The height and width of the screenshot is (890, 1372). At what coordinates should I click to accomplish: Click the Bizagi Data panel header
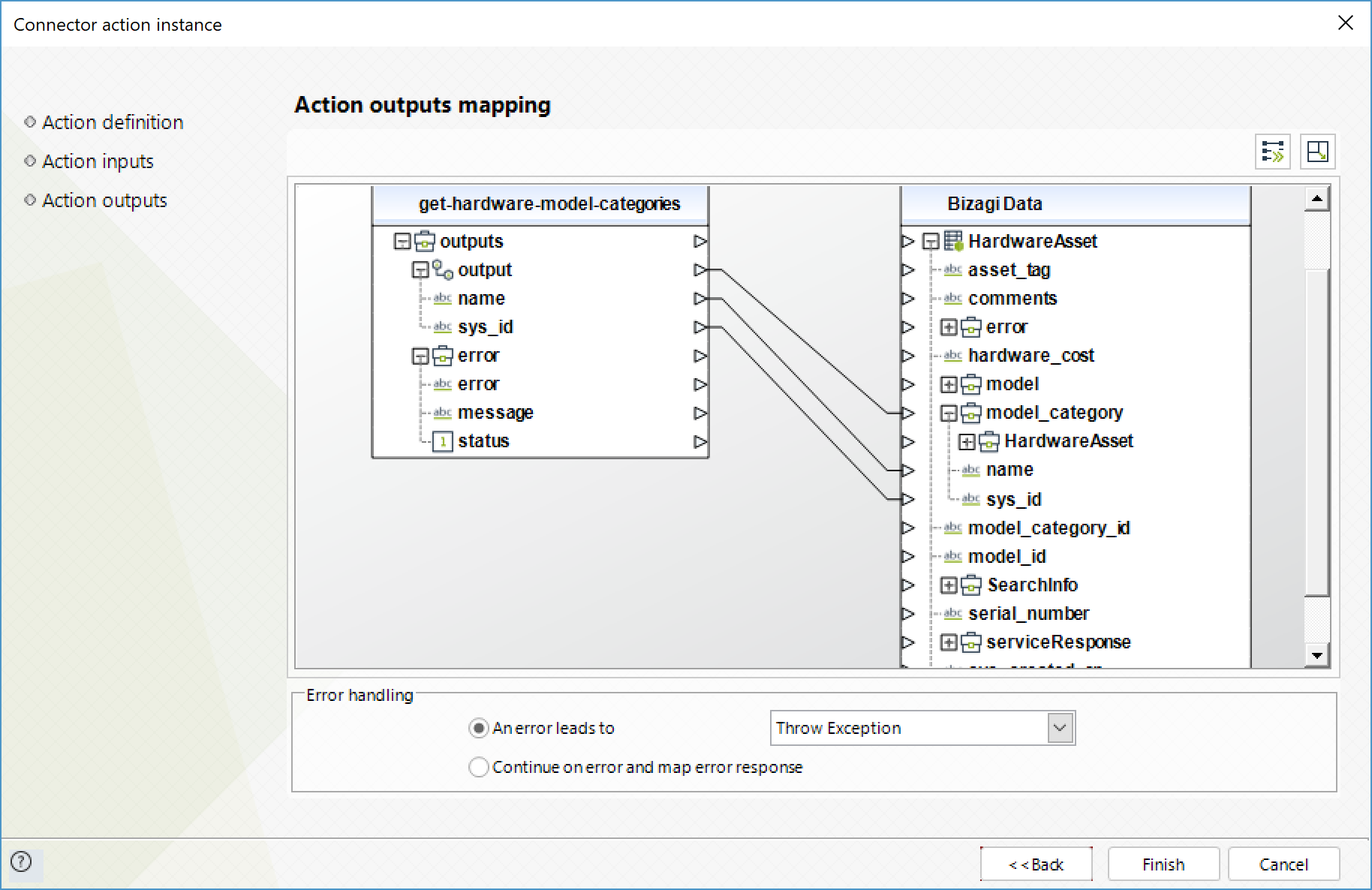tap(1076, 204)
